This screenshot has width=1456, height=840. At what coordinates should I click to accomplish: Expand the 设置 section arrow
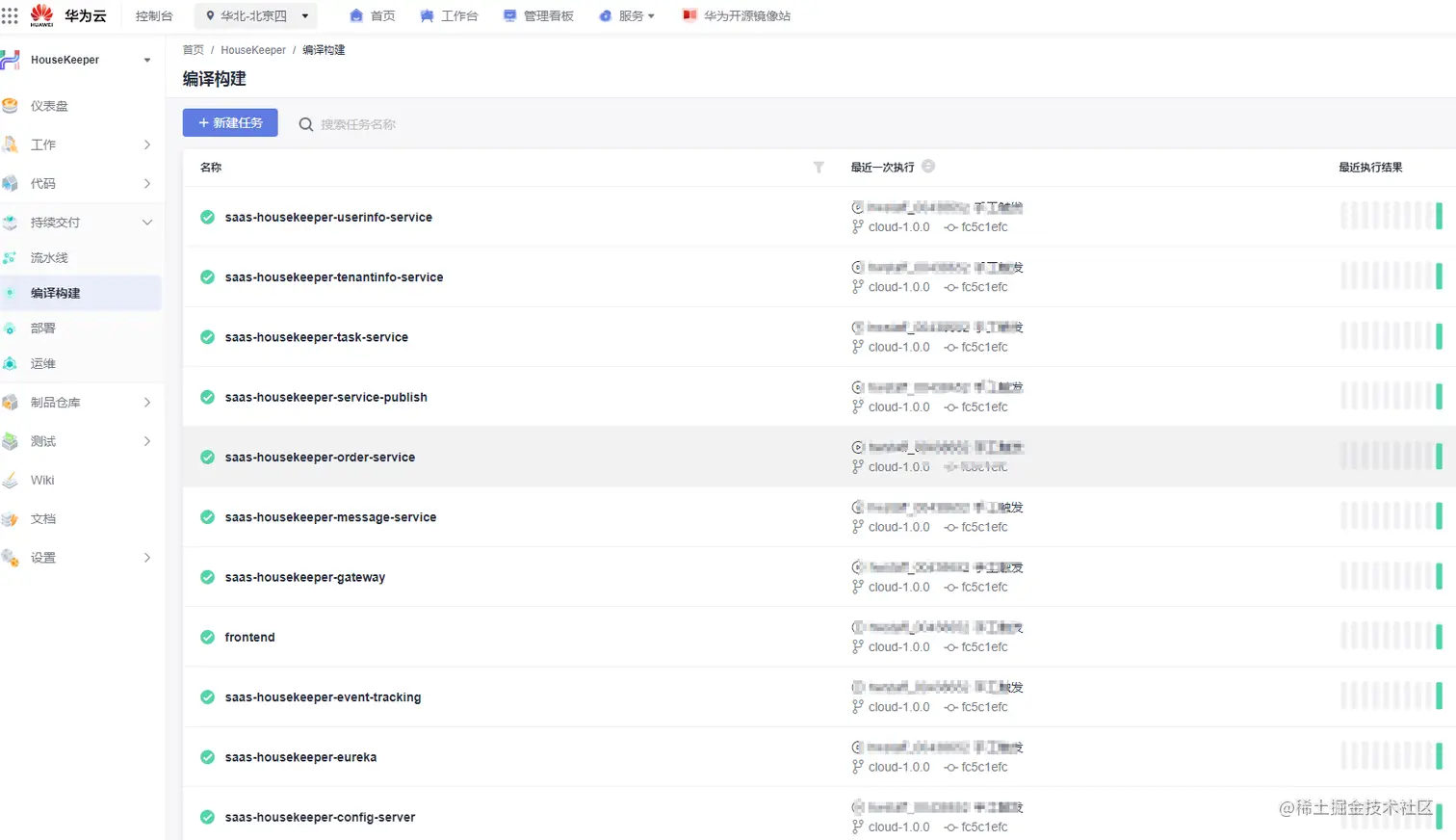click(x=147, y=558)
